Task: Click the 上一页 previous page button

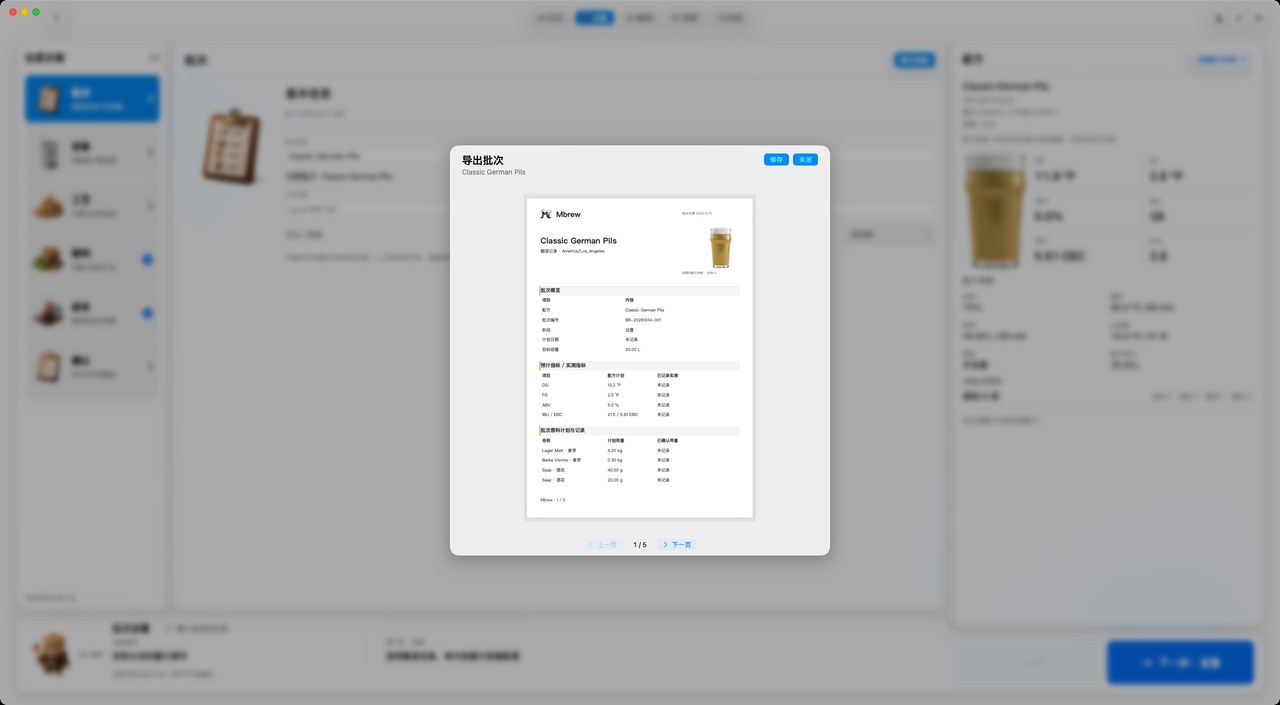Action: (603, 545)
